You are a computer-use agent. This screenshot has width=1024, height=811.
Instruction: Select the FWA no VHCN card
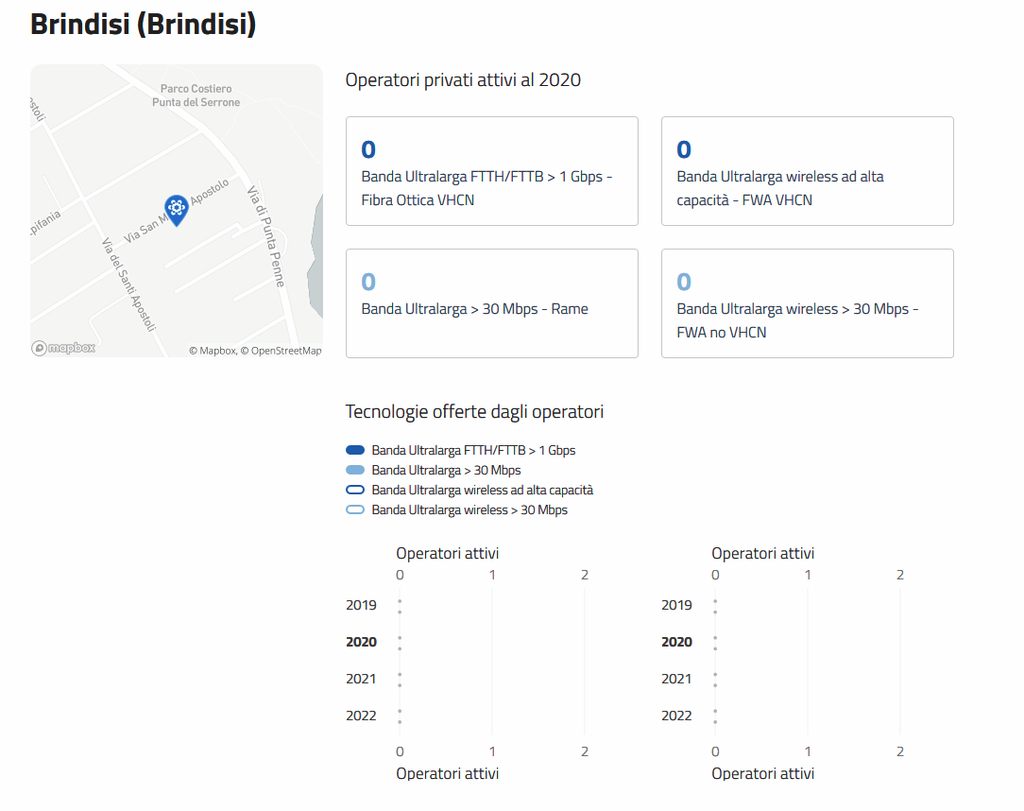pyautogui.click(x=807, y=303)
